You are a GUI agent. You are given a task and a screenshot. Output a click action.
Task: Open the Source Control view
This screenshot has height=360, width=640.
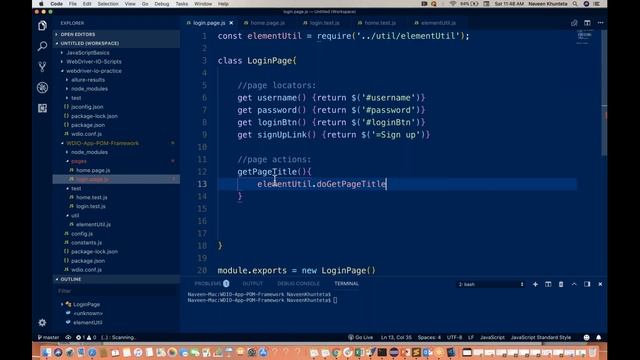(42, 67)
